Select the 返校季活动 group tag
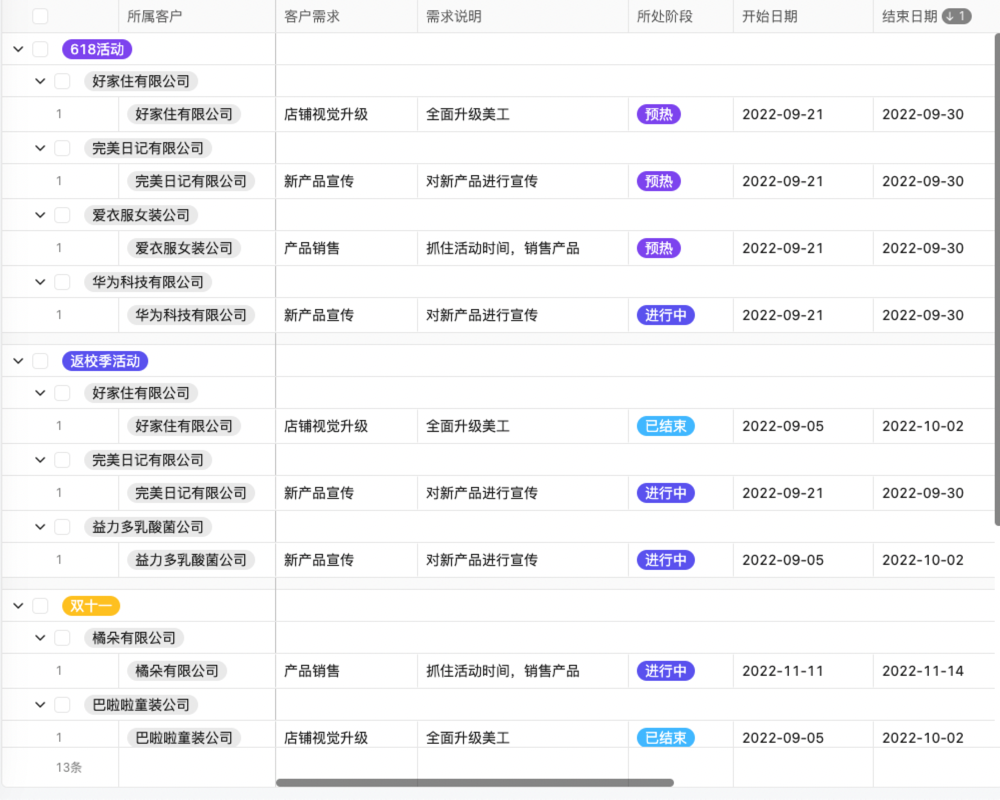The height and width of the screenshot is (800, 1000). pos(104,361)
